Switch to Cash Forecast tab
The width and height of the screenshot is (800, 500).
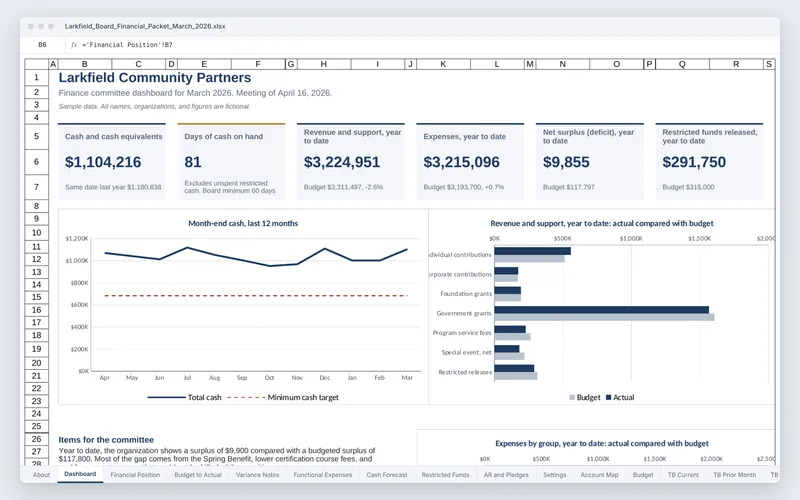tap(387, 474)
